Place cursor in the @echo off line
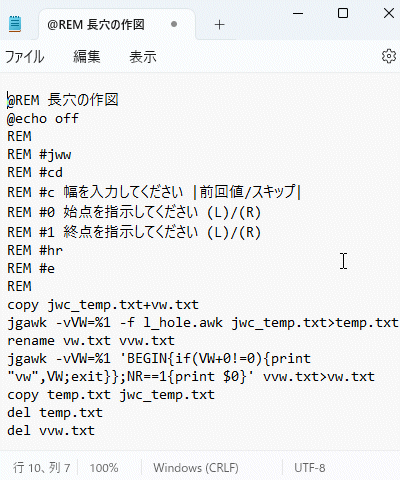This screenshot has height=480, width=400. pyautogui.click(x=43, y=118)
